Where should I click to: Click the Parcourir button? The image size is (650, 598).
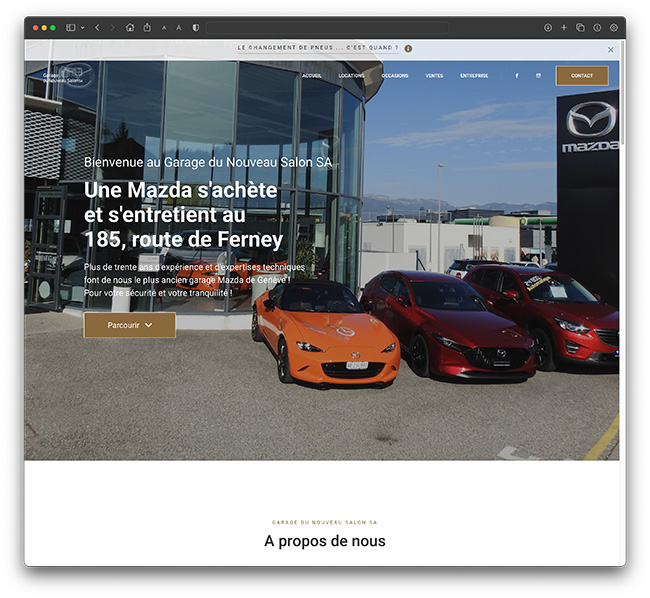coord(130,325)
